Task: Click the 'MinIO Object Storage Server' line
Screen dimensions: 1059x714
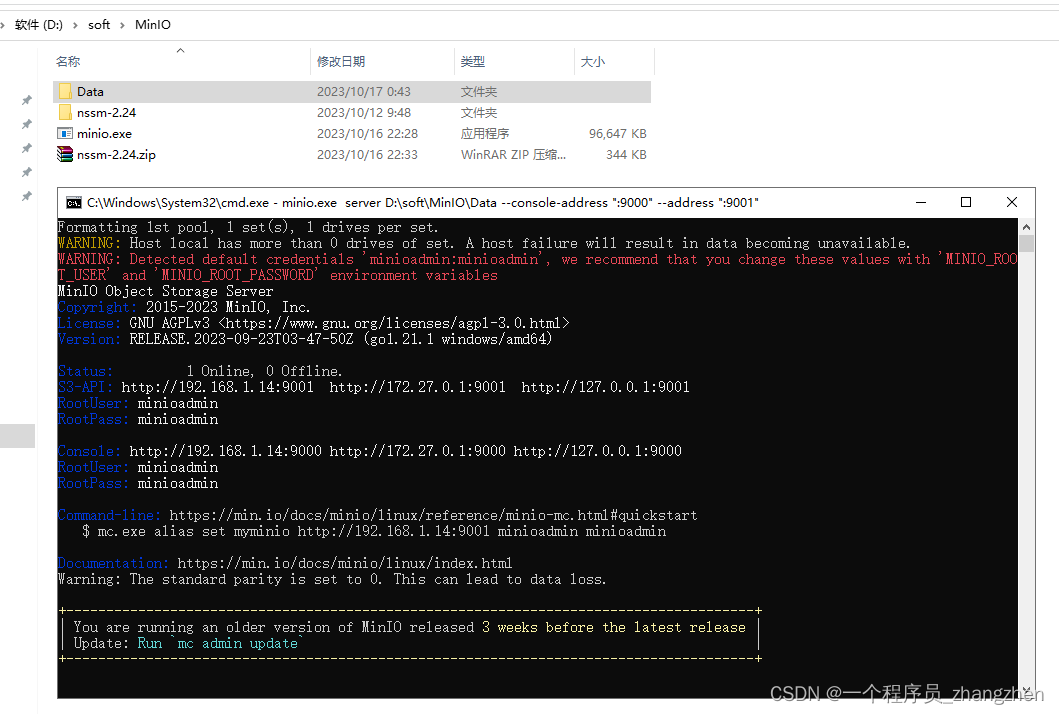Action: point(165,291)
